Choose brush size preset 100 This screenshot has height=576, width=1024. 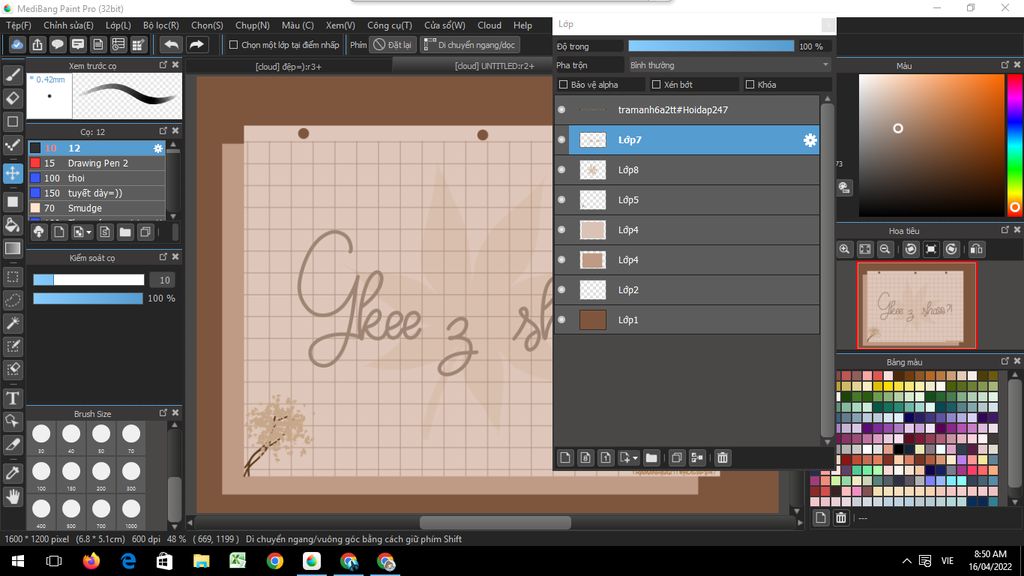click(41, 473)
